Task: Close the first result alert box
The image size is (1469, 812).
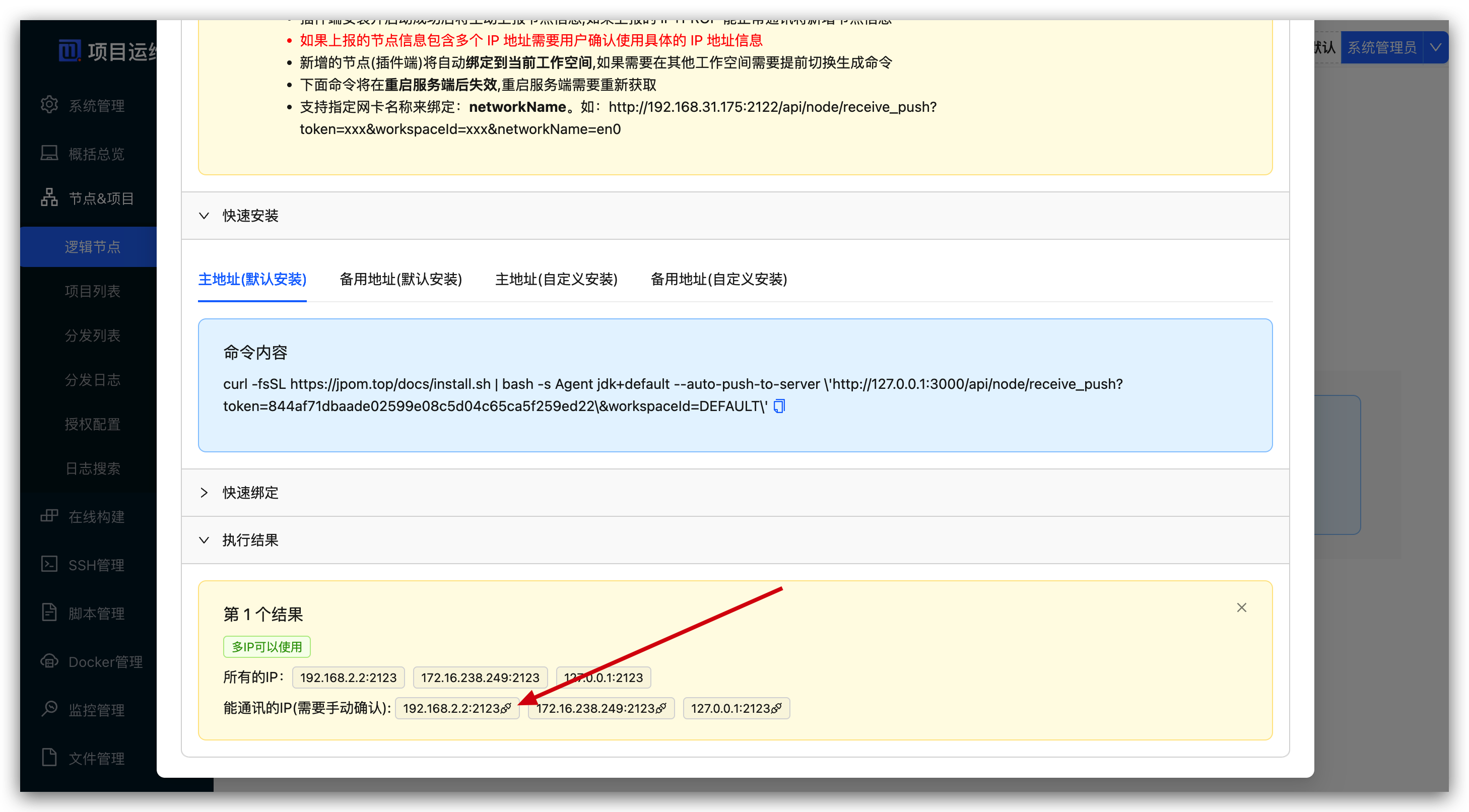Action: click(1241, 608)
